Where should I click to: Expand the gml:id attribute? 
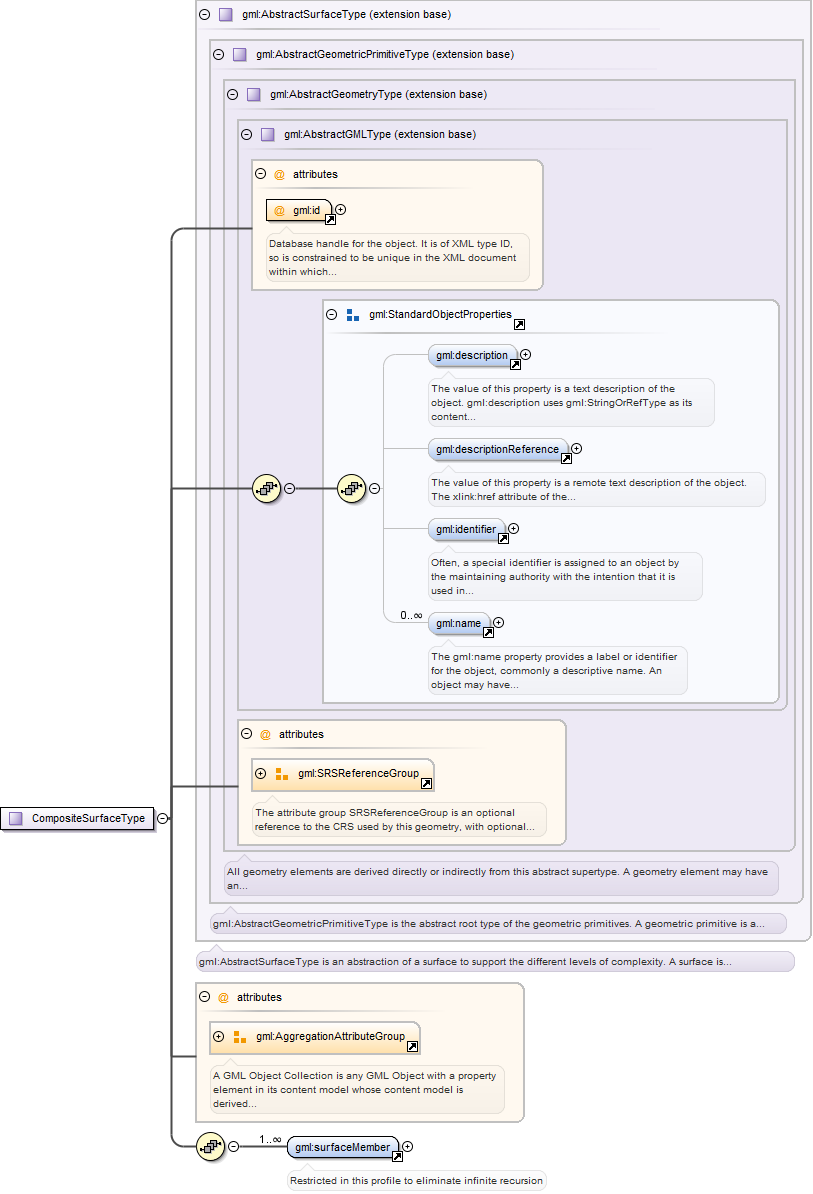pos(341,210)
